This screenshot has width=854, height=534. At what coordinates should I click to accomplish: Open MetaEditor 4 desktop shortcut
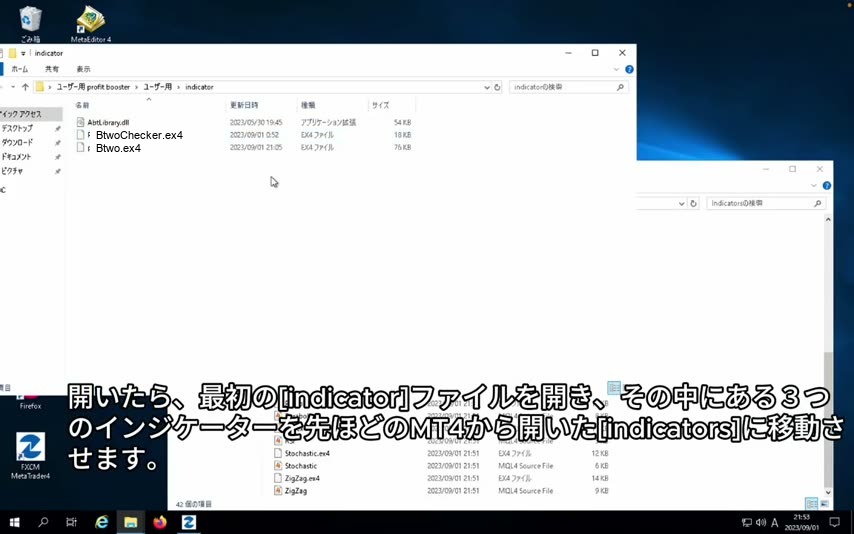click(x=90, y=23)
